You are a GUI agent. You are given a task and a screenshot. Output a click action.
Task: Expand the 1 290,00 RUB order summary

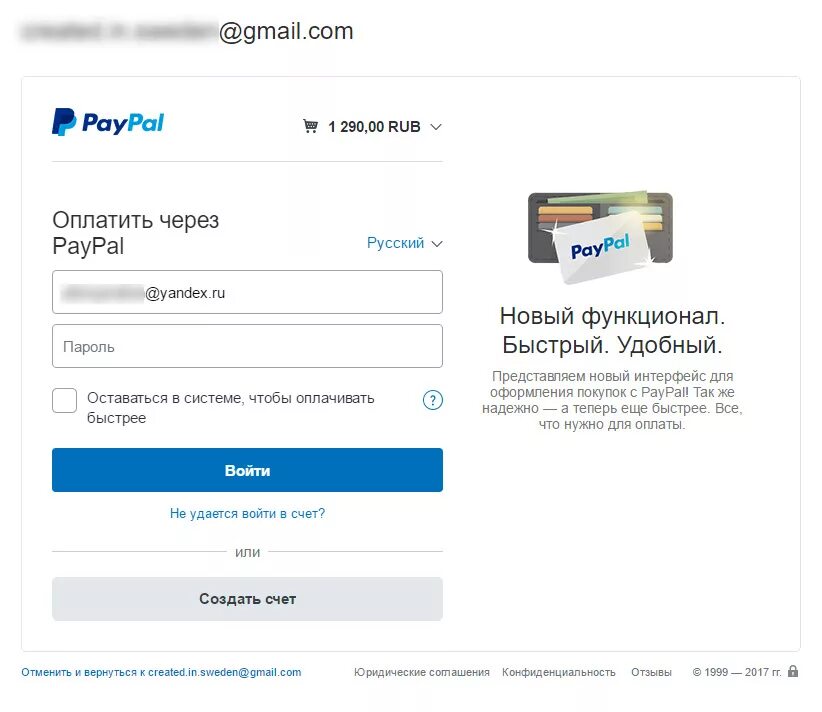372,127
